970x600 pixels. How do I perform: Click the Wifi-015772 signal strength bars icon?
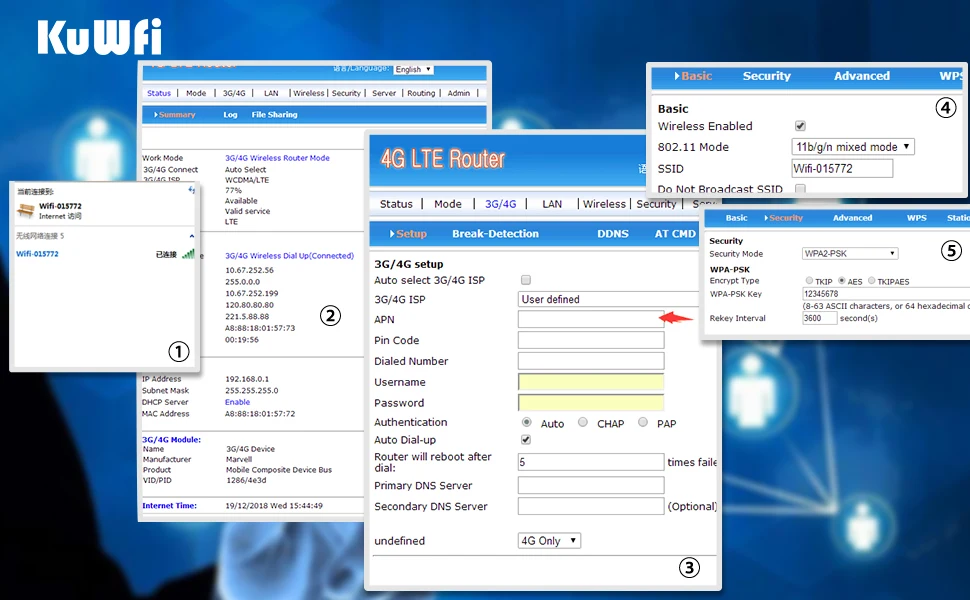tap(190, 253)
